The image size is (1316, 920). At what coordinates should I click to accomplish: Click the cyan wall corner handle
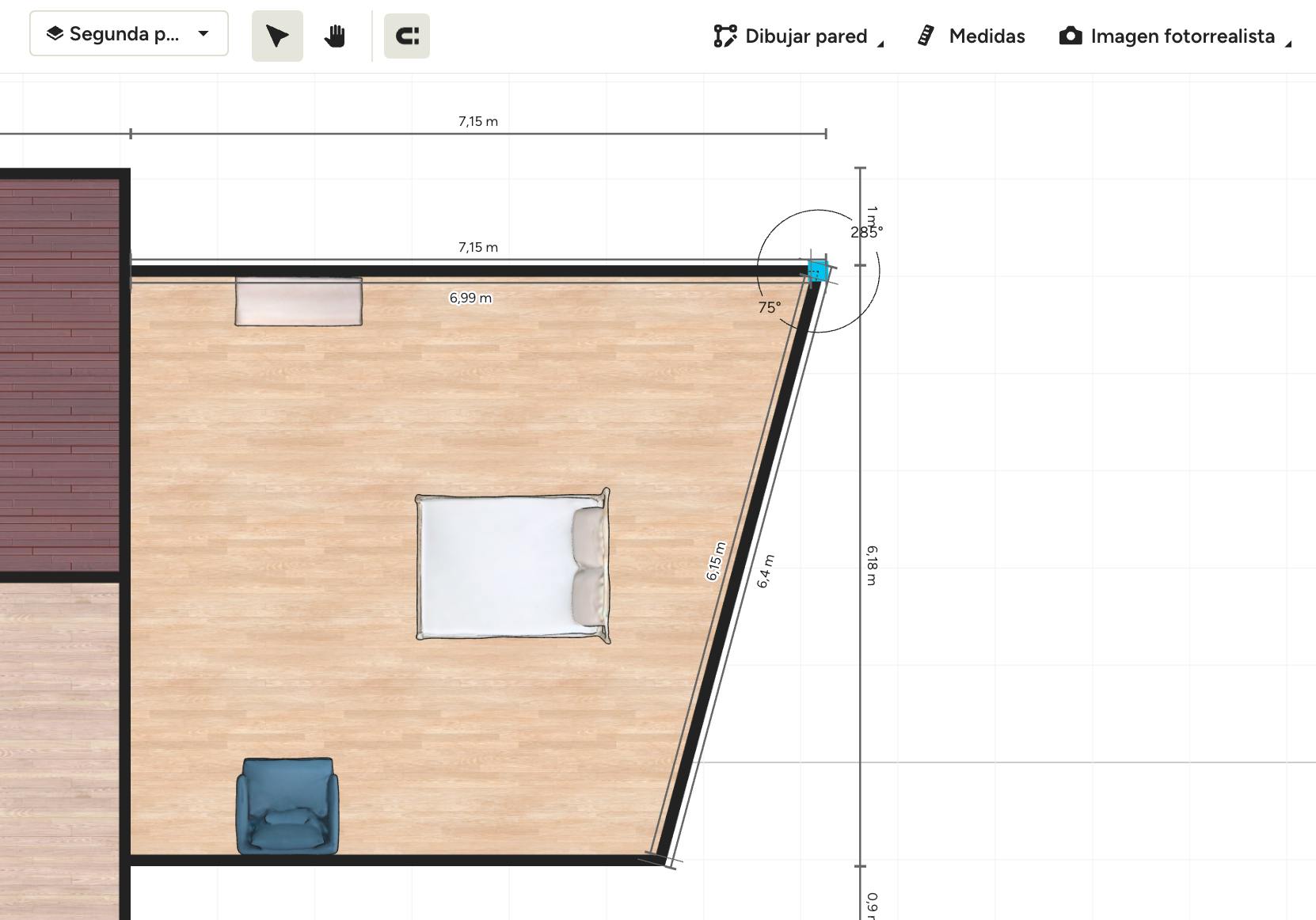click(817, 271)
